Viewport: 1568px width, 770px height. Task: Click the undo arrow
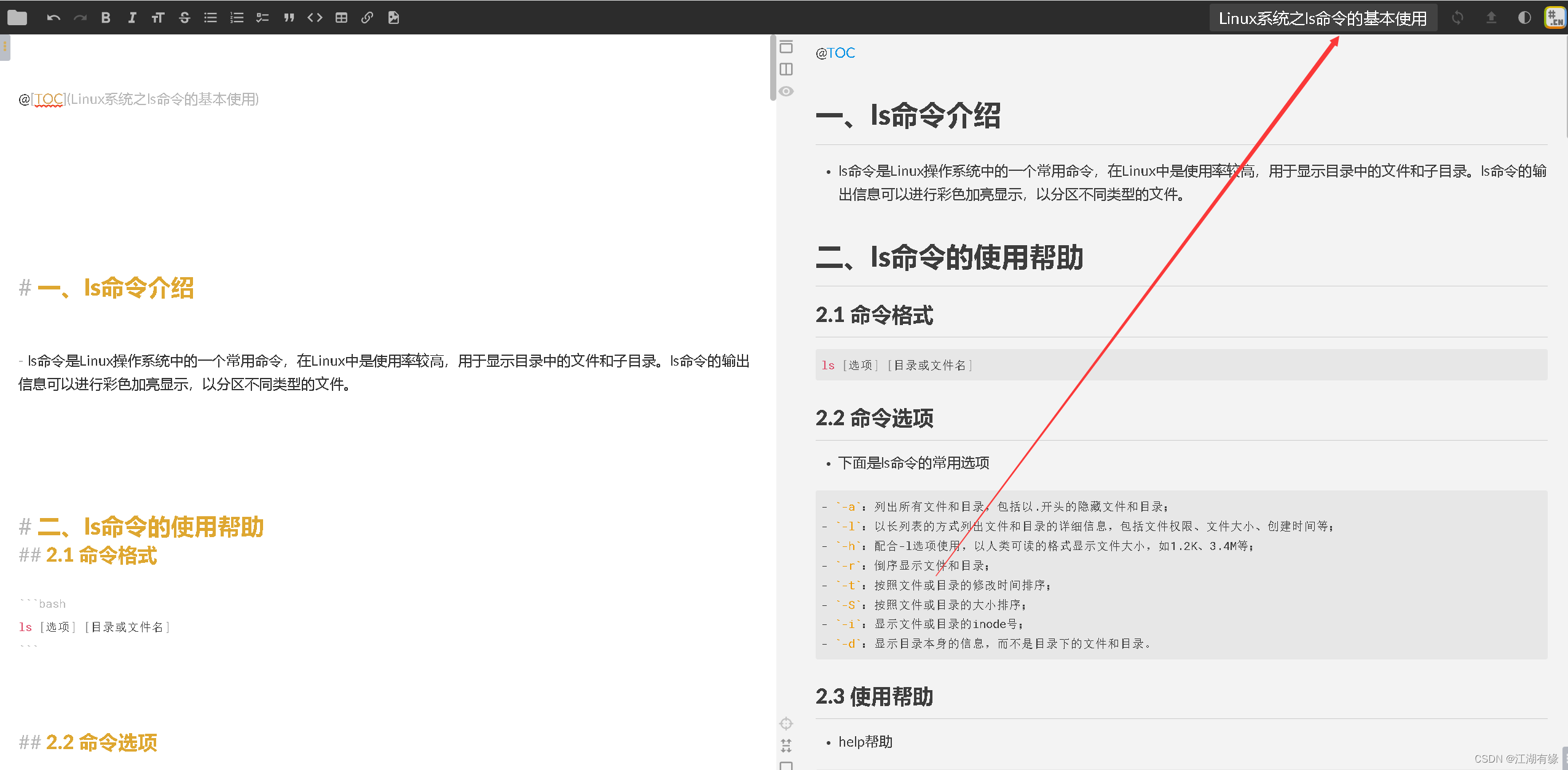[x=53, y=18]
